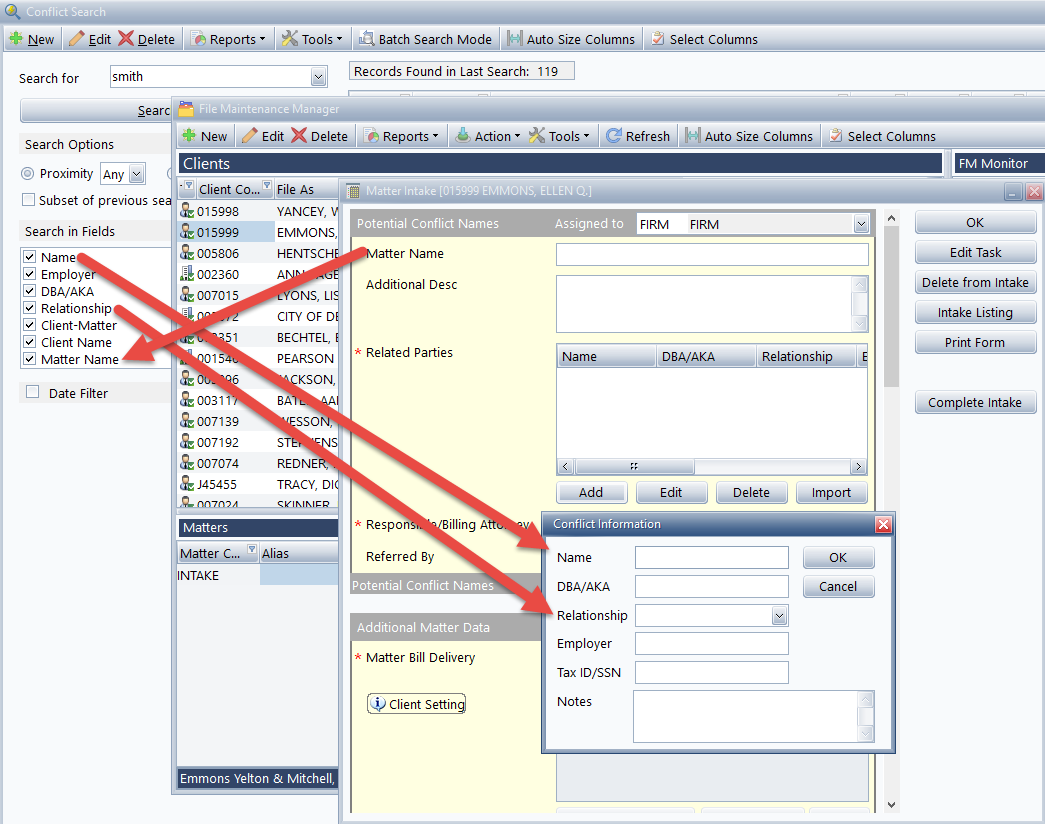This screenshot has height=824, width=1045.
Task: Click the Related Parties horizontal scrollbar
Action: point(711,467)
